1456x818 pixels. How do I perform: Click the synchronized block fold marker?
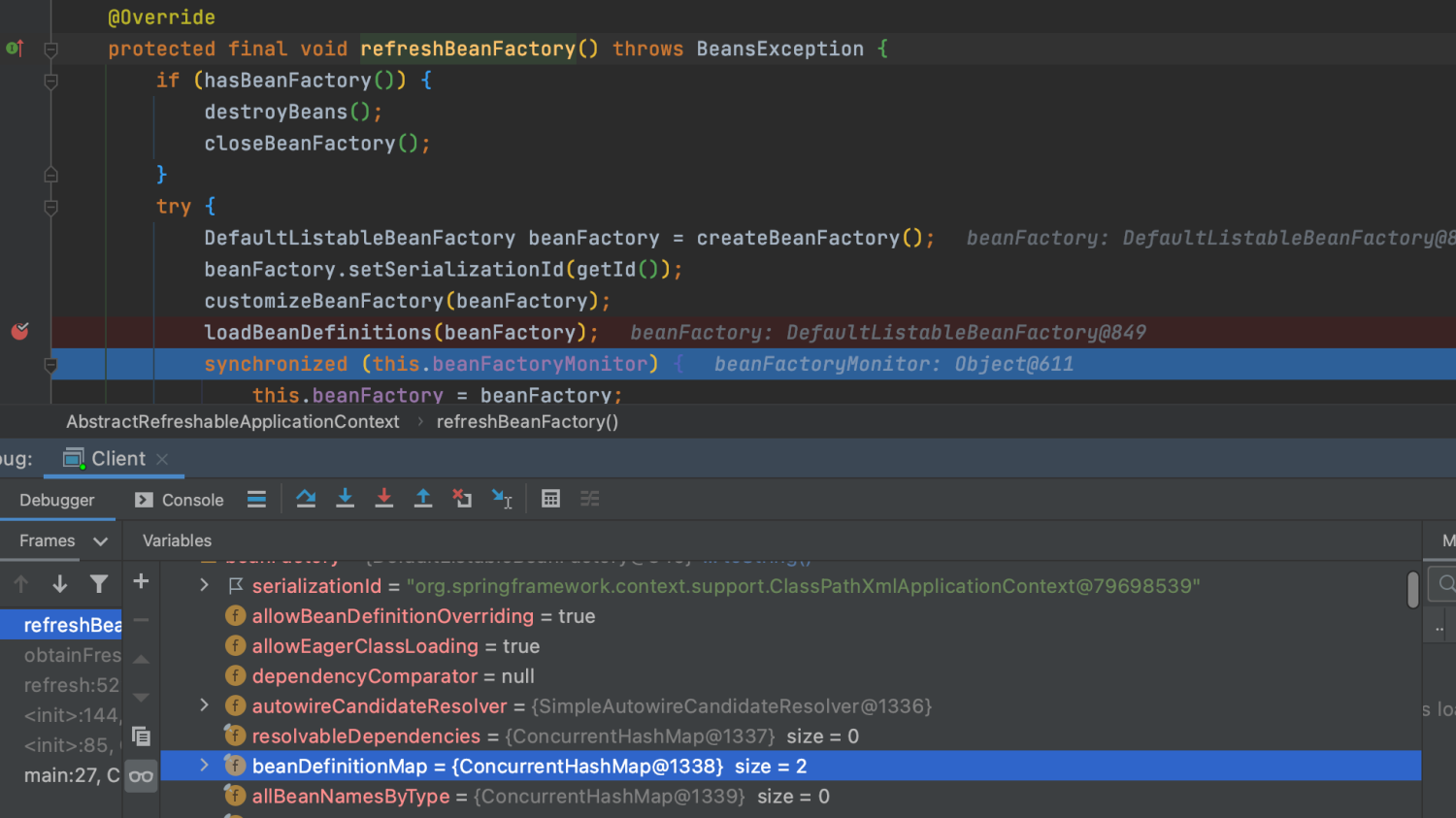(50, 364)
